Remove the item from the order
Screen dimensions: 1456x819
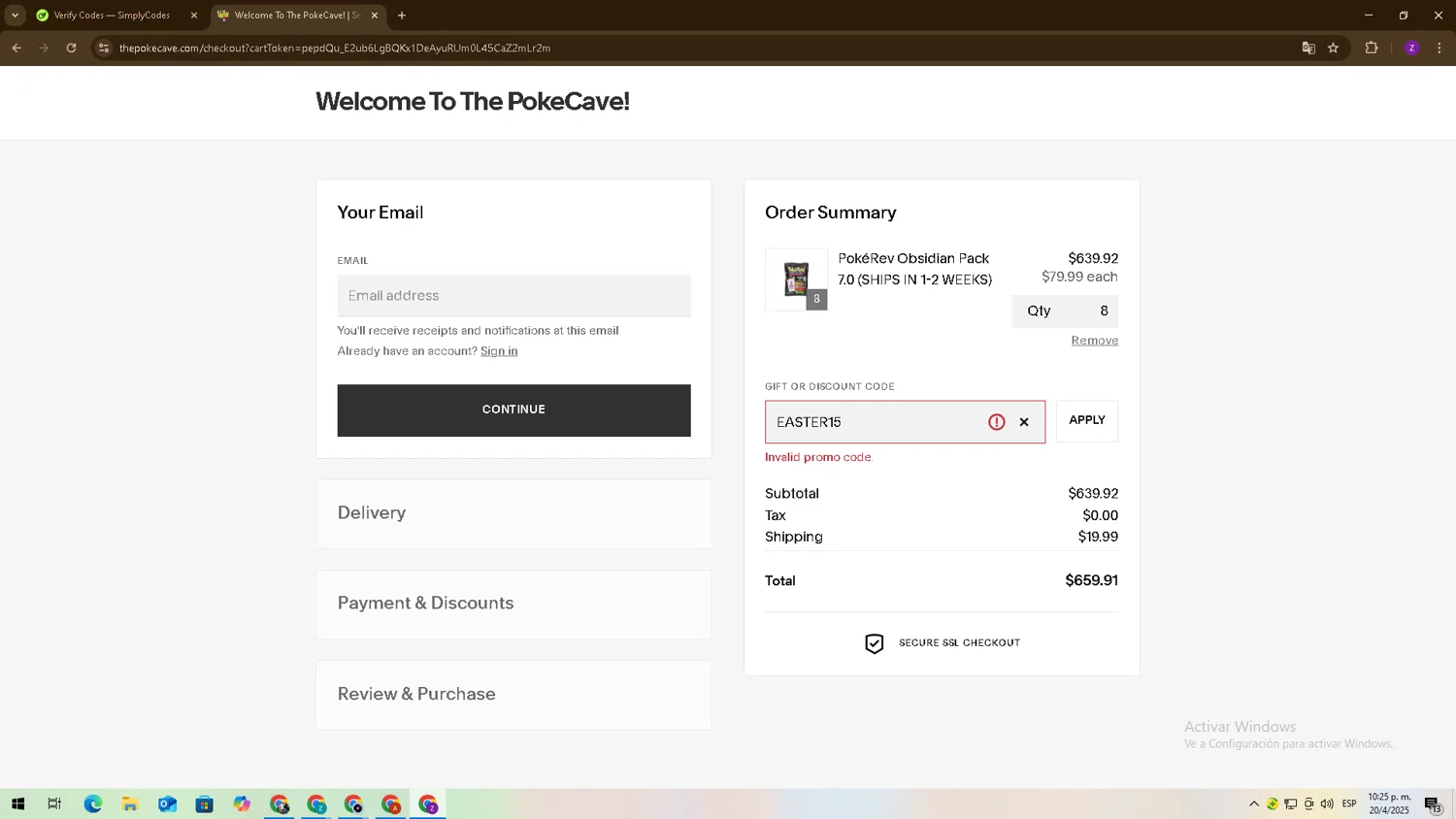[x=1094, y=341]
